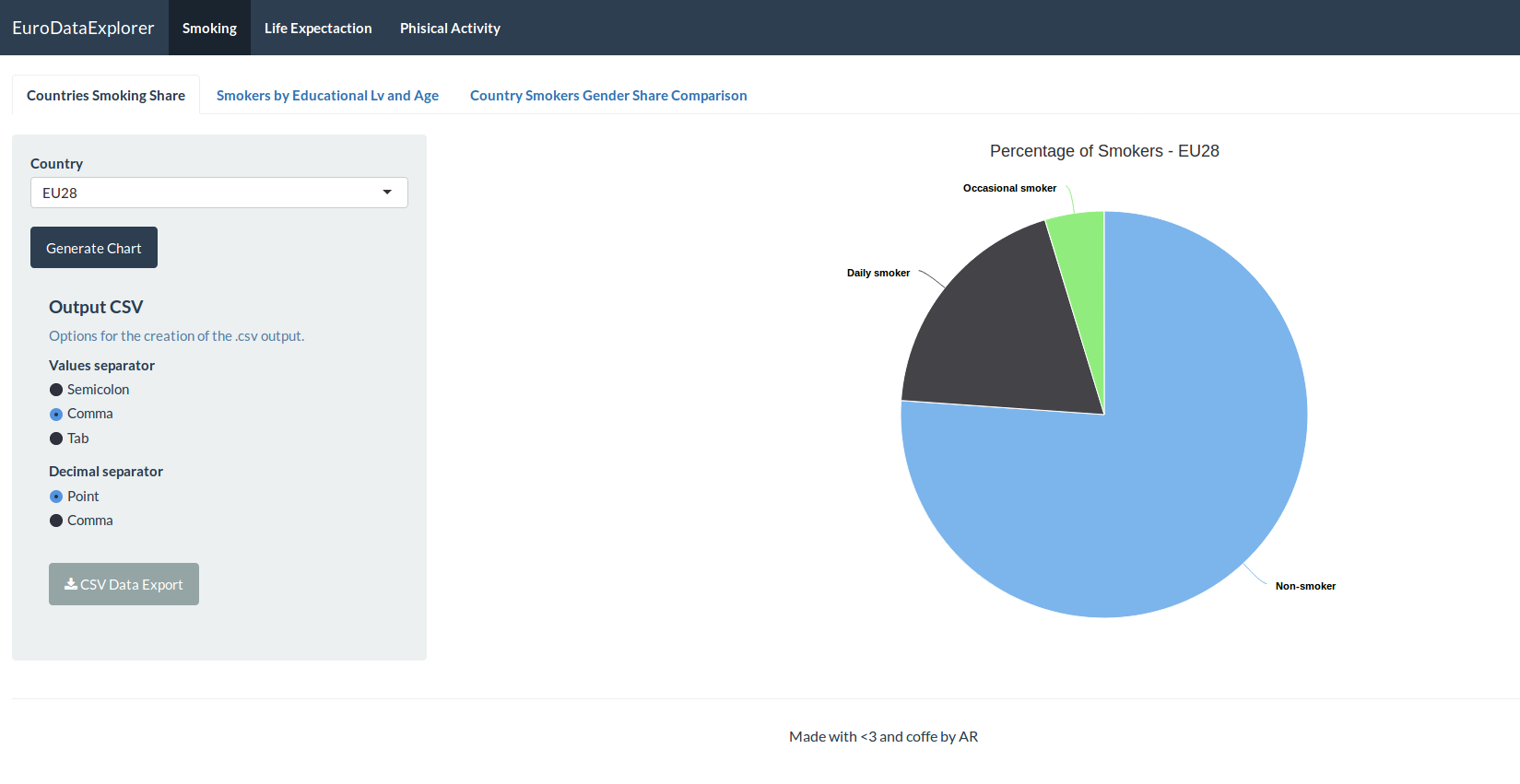Screen dimensions: 1520x784
Task: Click the Output CSV heading
Action: (x=96, y=307)
